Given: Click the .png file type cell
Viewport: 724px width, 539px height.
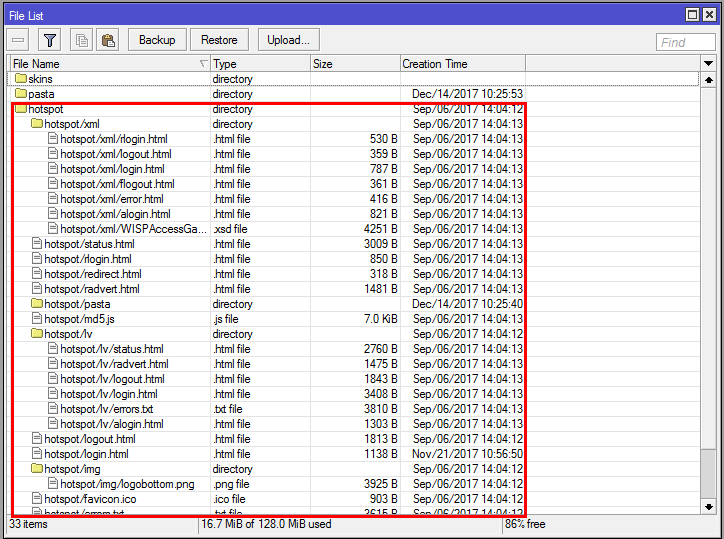Looking at the screenshot, I should coord(231,484).
